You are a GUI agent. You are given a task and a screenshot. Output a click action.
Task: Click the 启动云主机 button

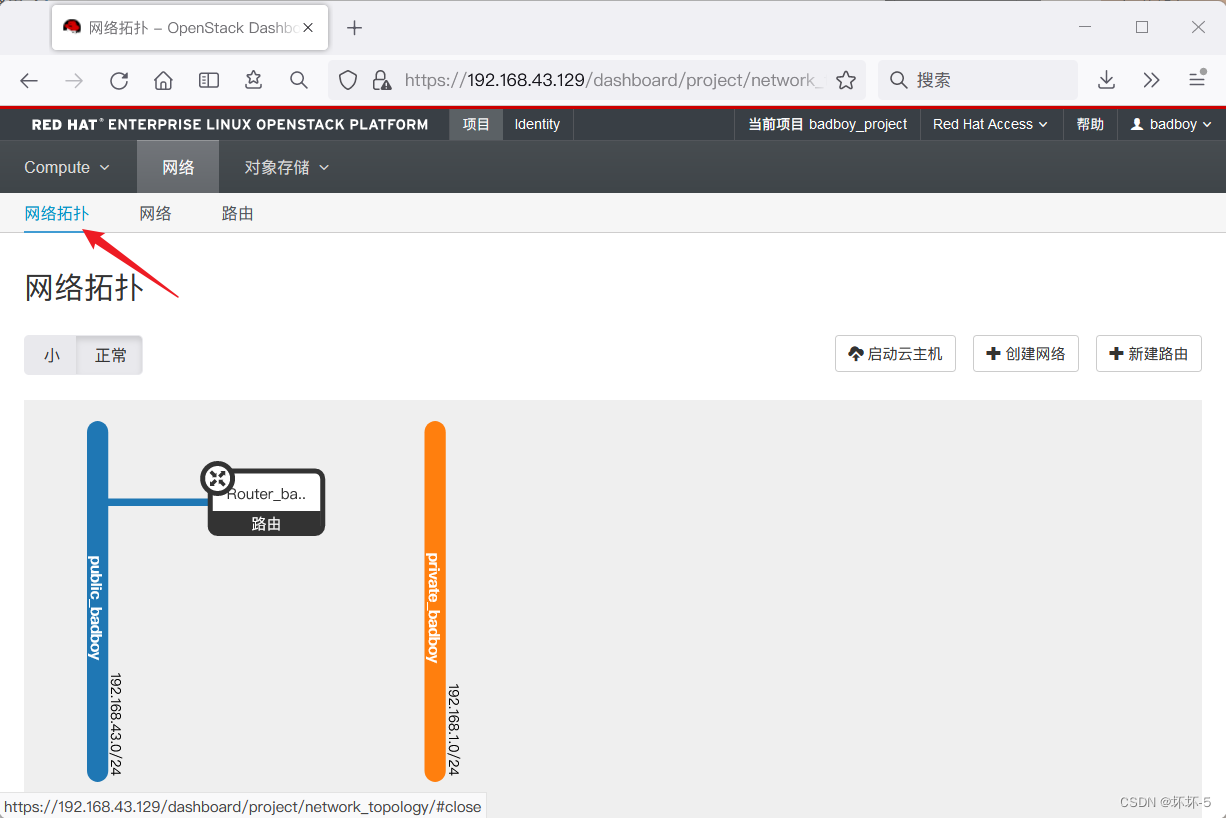[895, 354]
